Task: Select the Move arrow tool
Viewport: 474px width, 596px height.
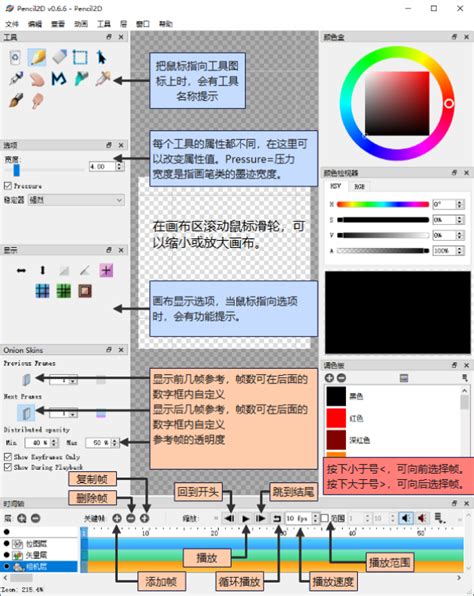Action: pyautogui.click(x=101, y=57)
